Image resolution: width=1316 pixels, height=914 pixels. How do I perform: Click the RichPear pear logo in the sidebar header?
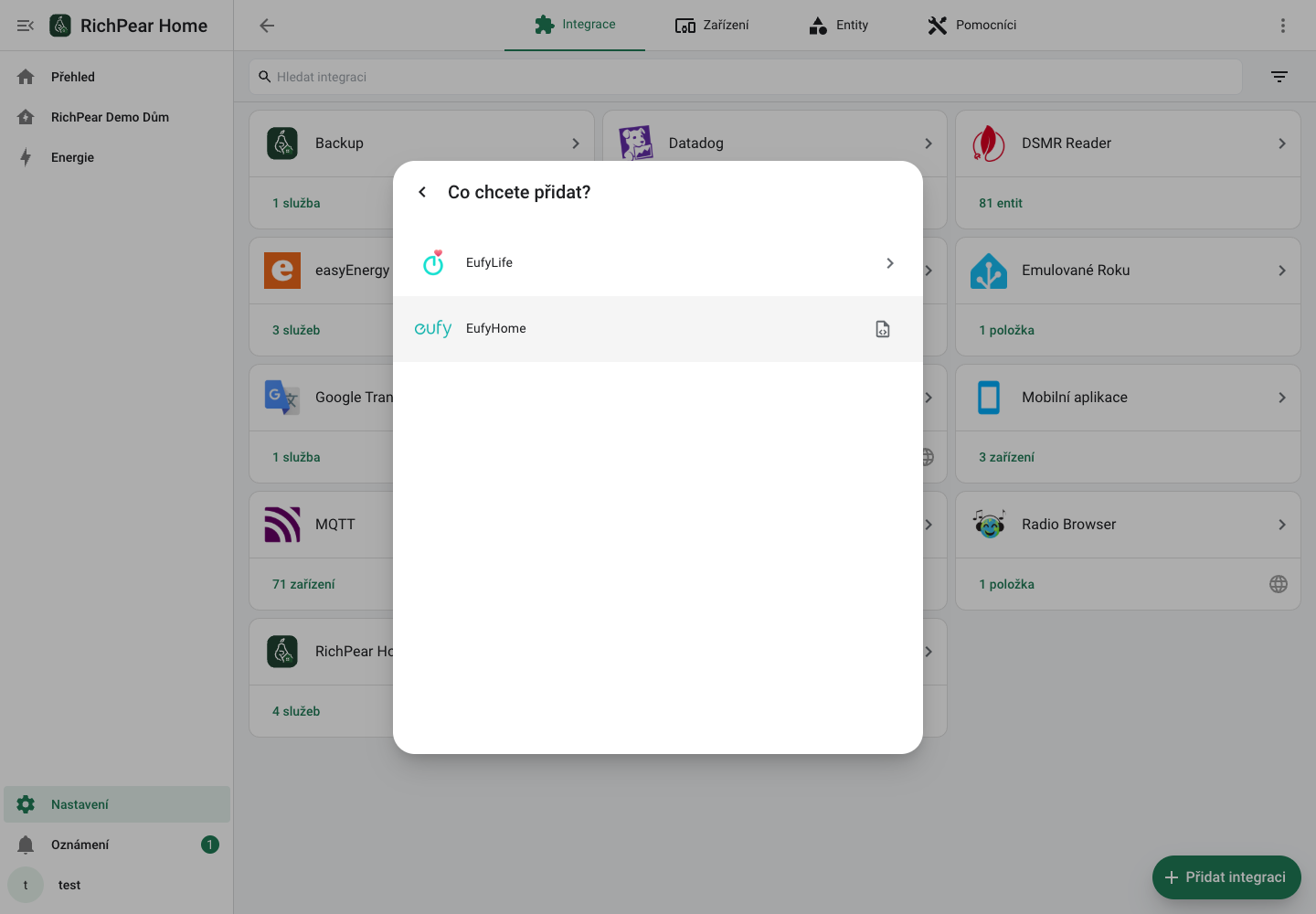pos(60,26)
